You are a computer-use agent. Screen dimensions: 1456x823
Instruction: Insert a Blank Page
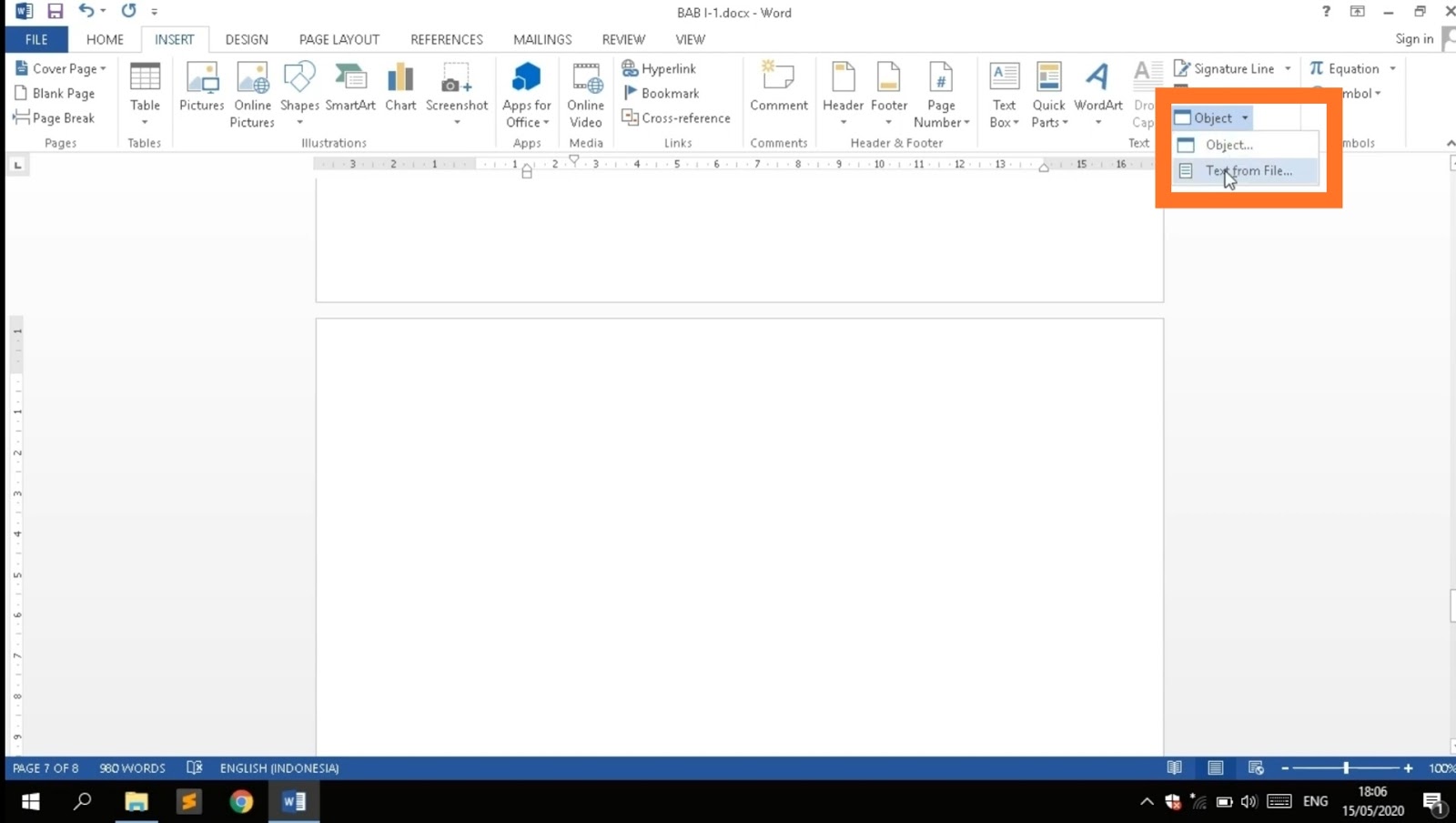[55, 93]
